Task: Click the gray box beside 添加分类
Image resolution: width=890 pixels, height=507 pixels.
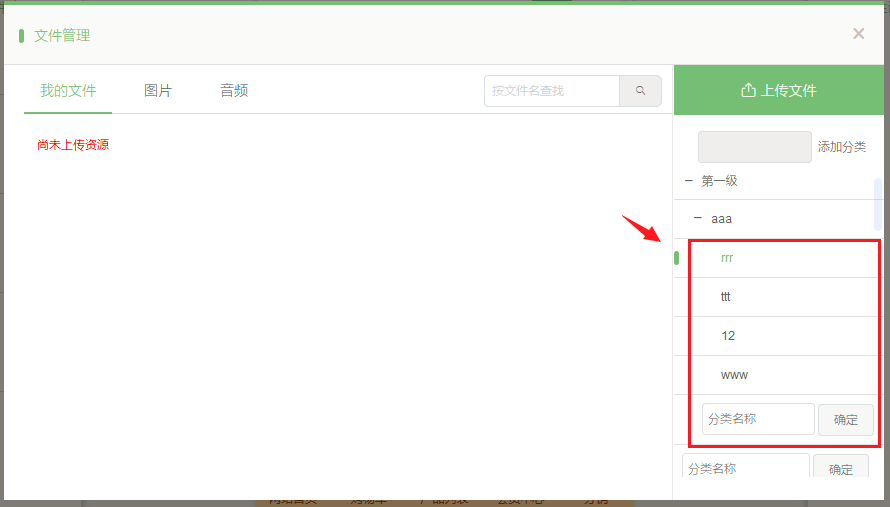Action: (x=754, y=147)
